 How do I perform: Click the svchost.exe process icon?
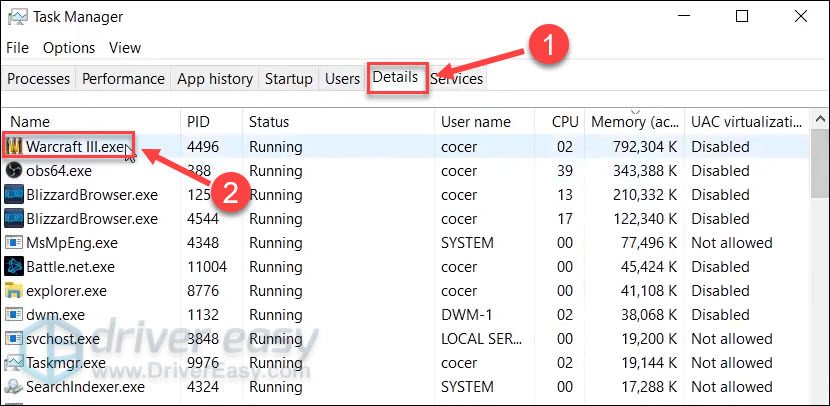point(14,339)
